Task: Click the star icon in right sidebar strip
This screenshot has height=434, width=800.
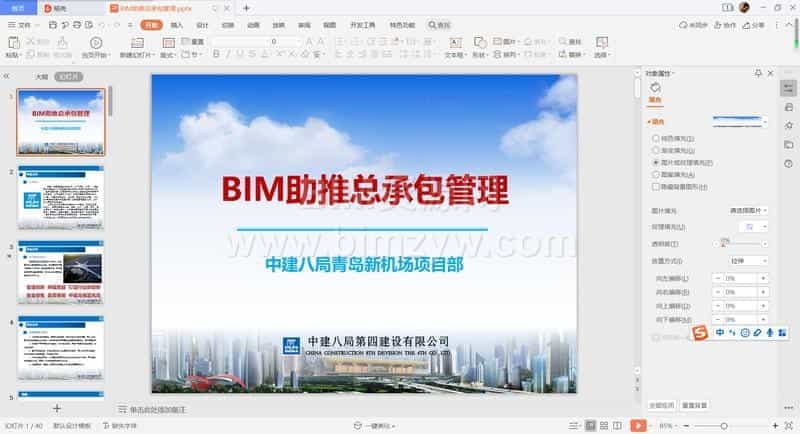Action: (x=788, y=125)
